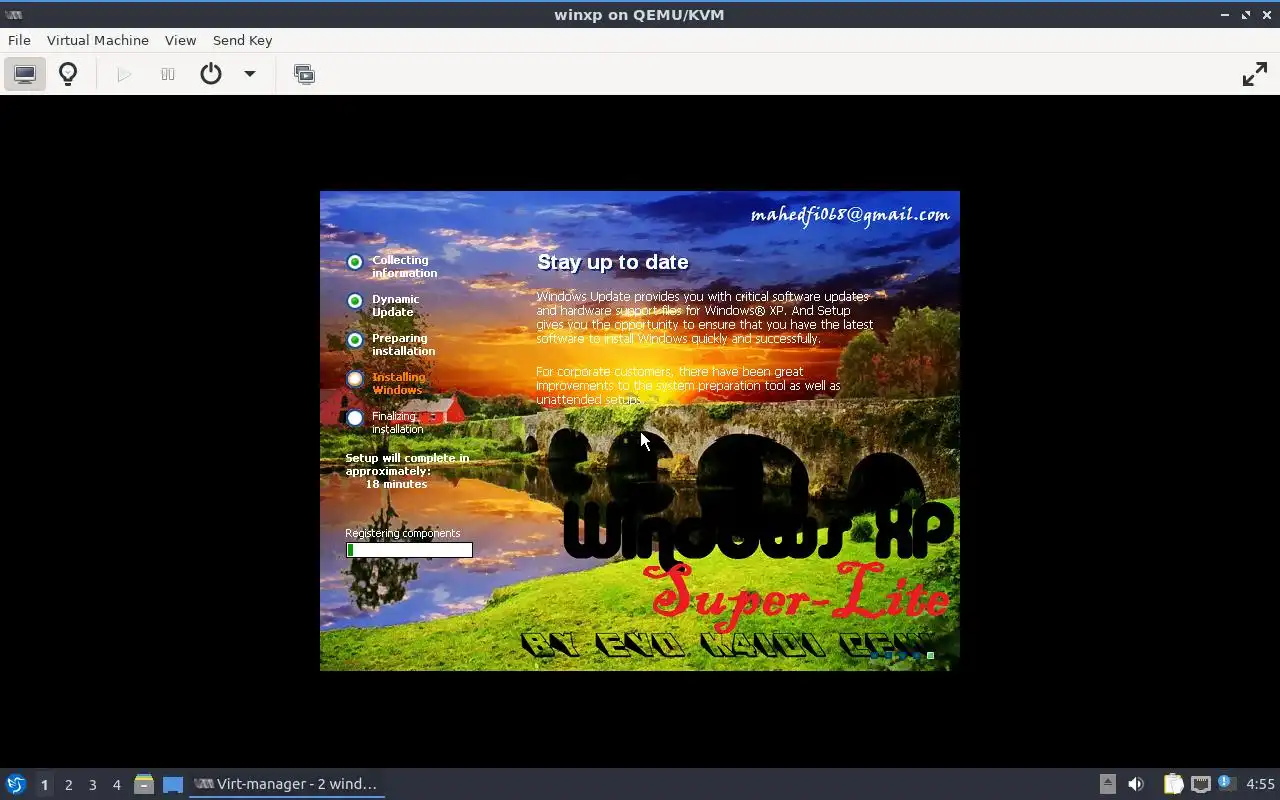This screenshot has height=800, width=1280.
Task: Open the clipboard manager tray icon
Action: tap(1173, 784)
